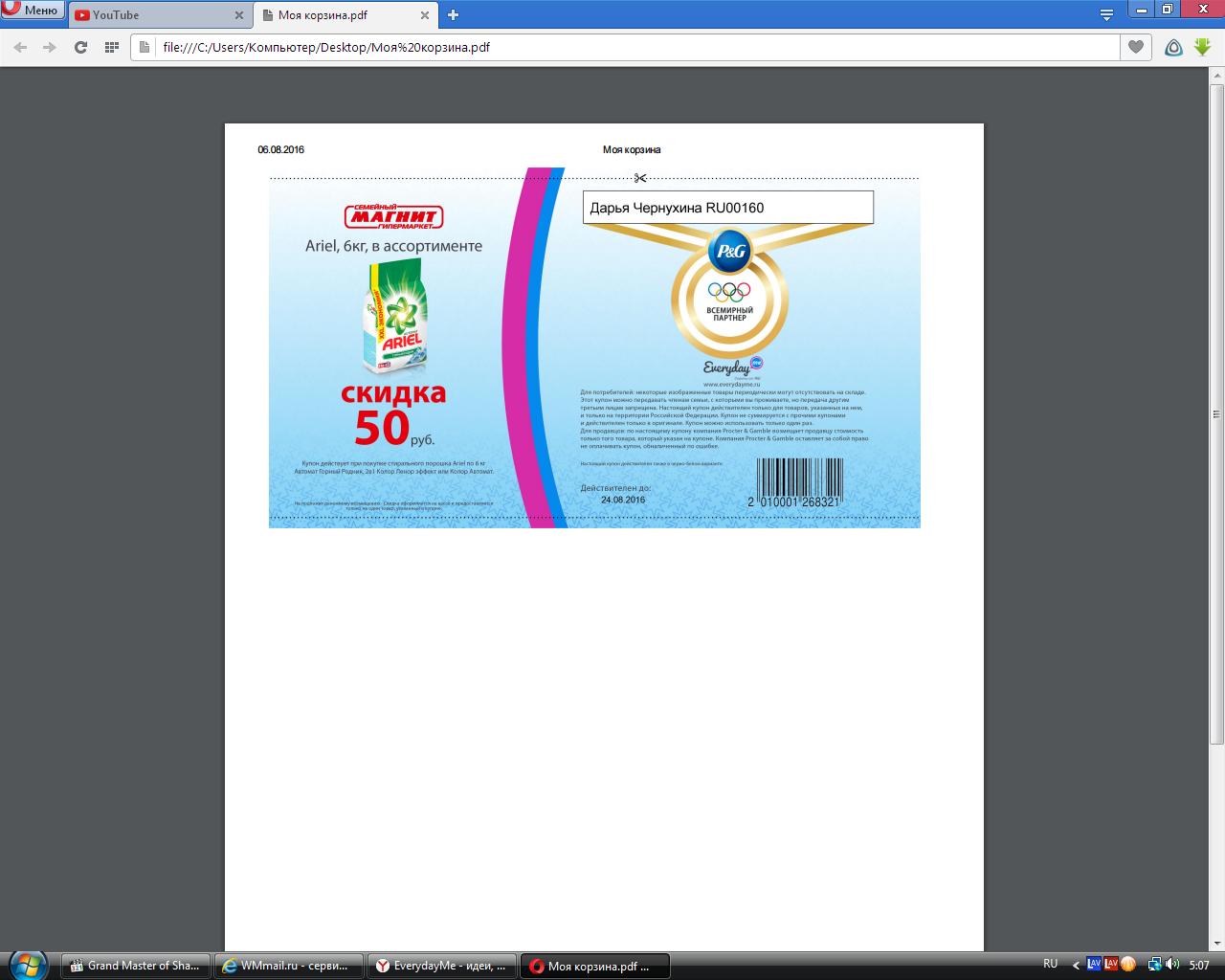Click Моя корзина.pdf taskbar button

594,966
